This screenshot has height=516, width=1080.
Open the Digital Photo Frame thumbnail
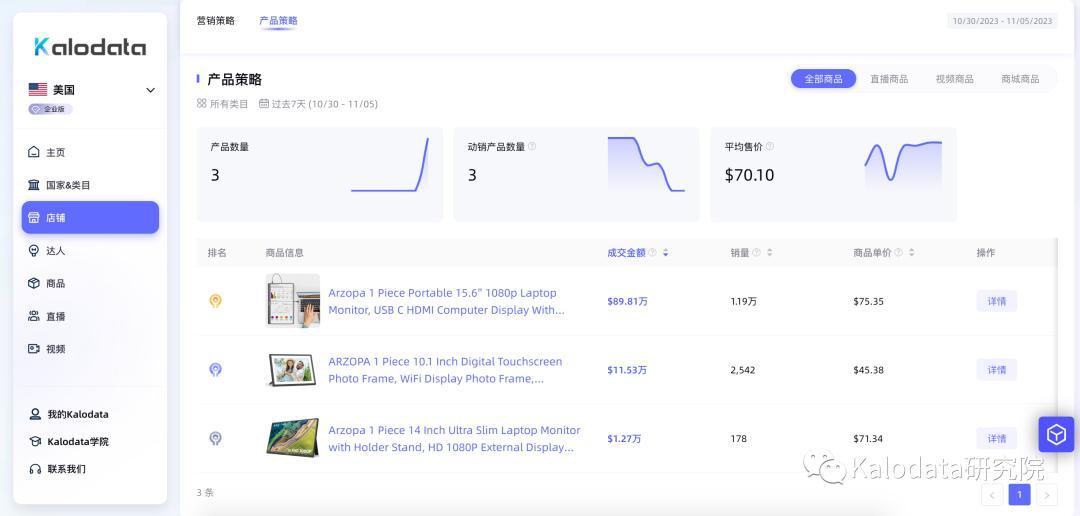(293, 370)
